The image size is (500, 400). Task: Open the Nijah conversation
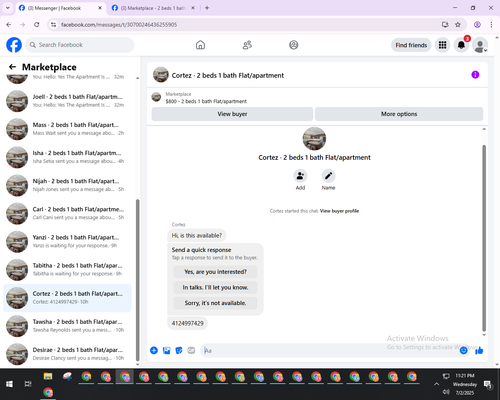coord(67,185)
